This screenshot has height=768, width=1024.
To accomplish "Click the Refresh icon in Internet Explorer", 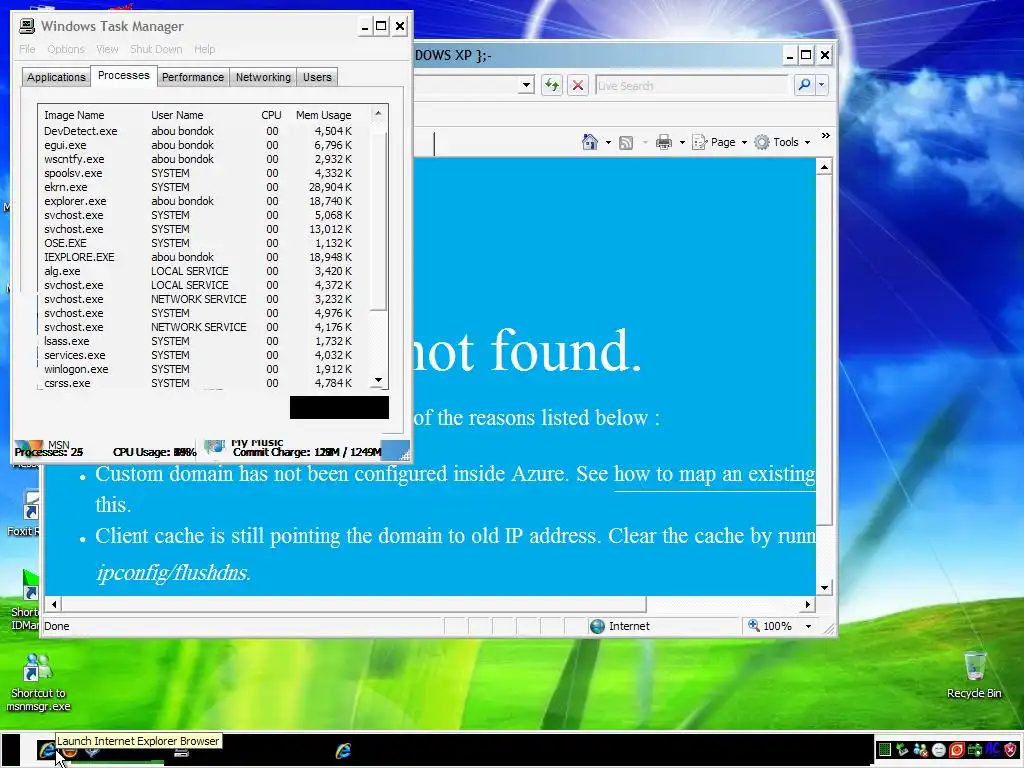I will 552,85.
